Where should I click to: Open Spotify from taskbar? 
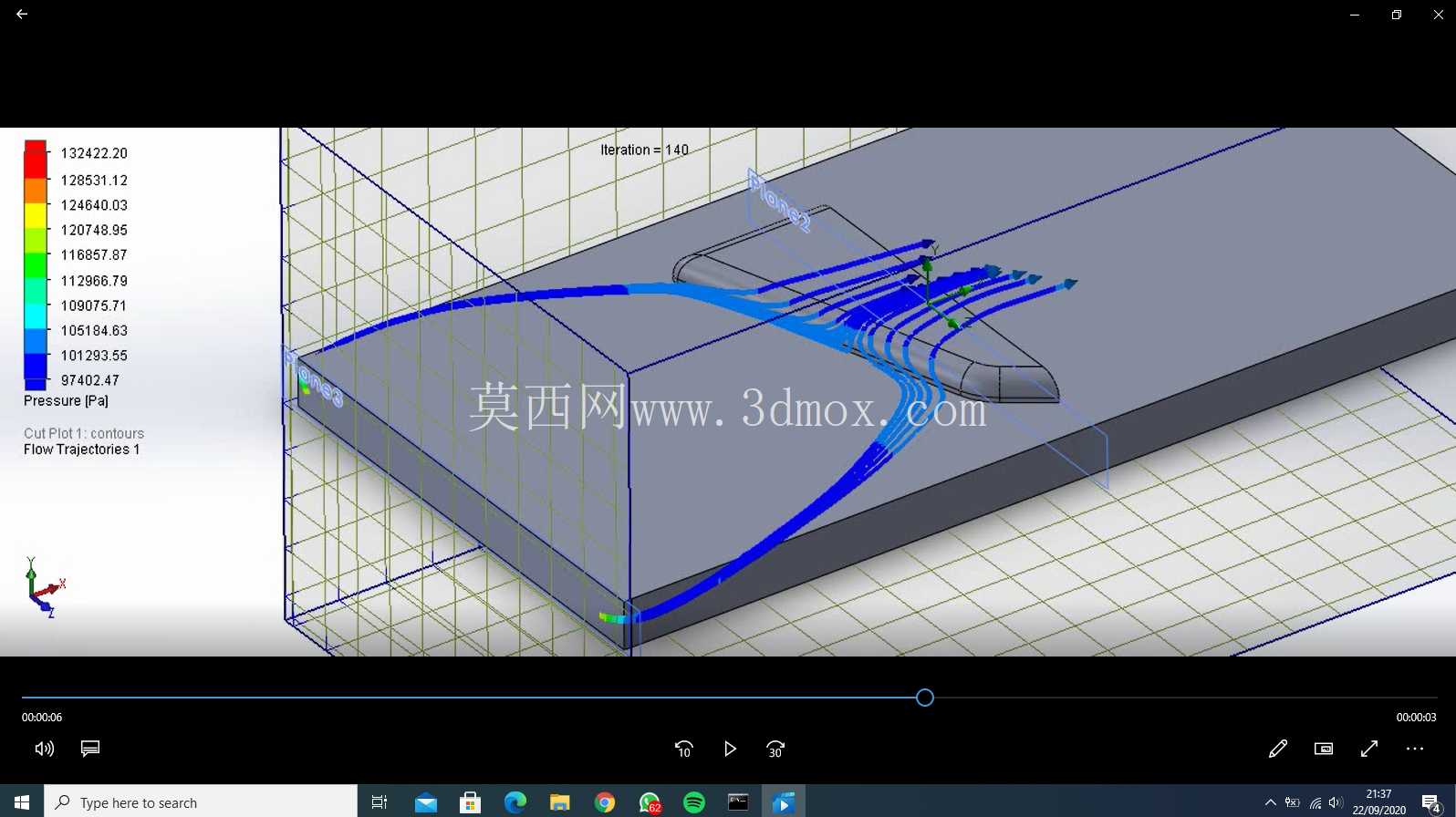(x=694, y=802)
